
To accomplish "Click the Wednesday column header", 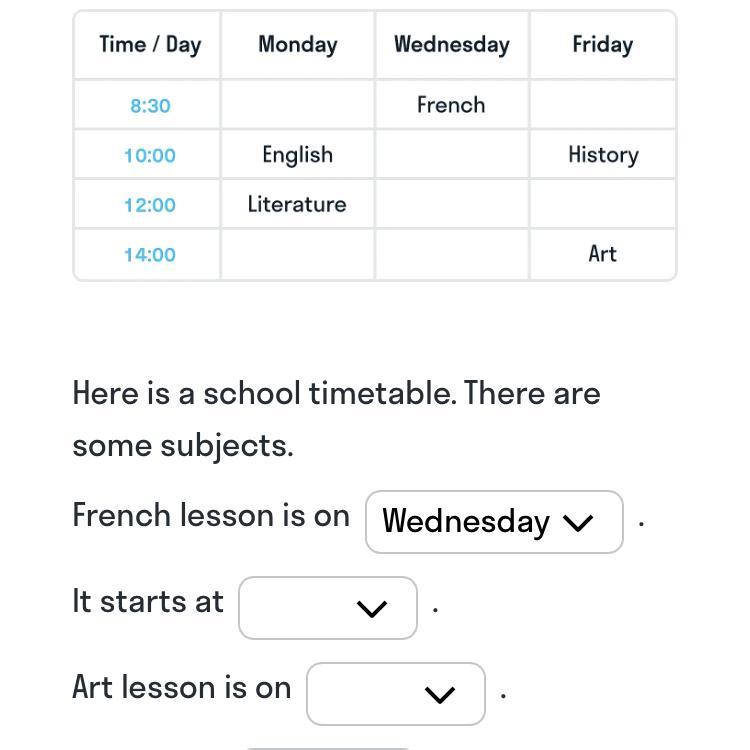I will pos(452,45).
